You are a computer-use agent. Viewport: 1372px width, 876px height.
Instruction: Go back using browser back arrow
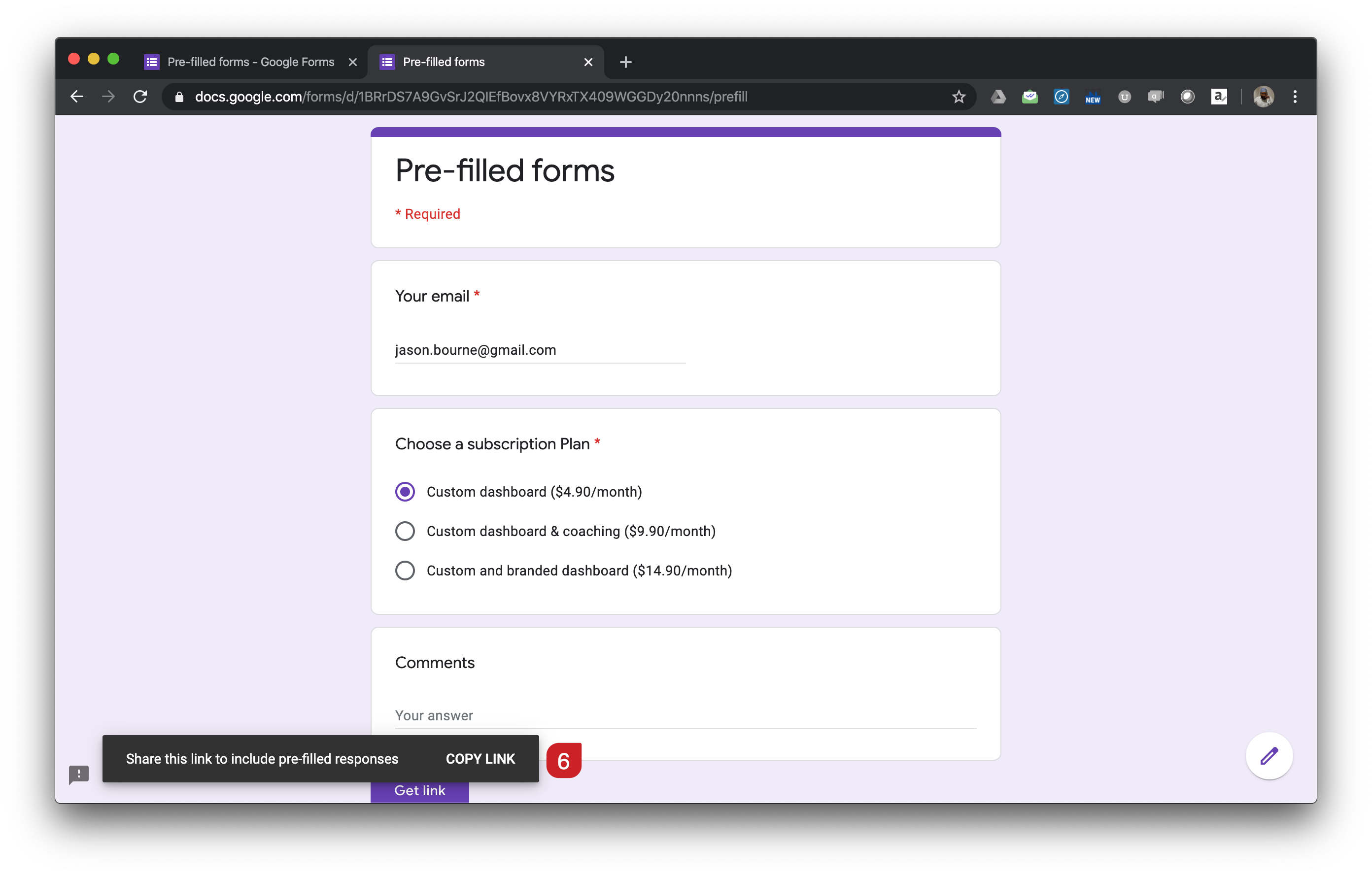click(77, 97)
